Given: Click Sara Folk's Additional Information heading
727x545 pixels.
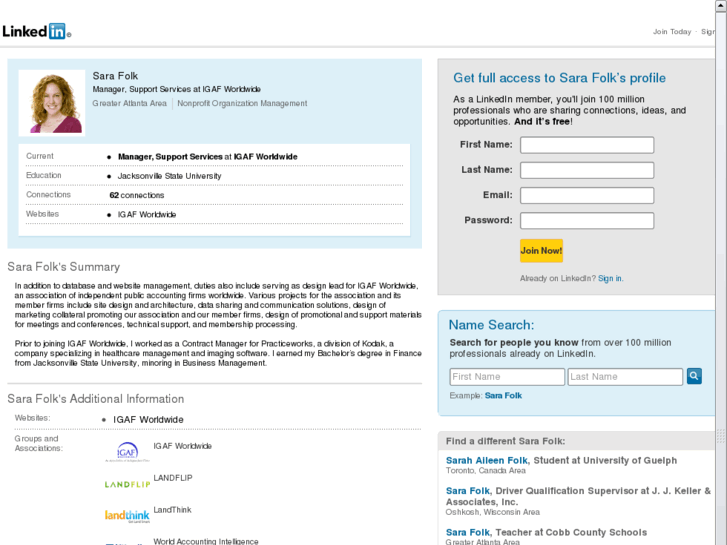Looking at the screenshot, I should point(96,399).
